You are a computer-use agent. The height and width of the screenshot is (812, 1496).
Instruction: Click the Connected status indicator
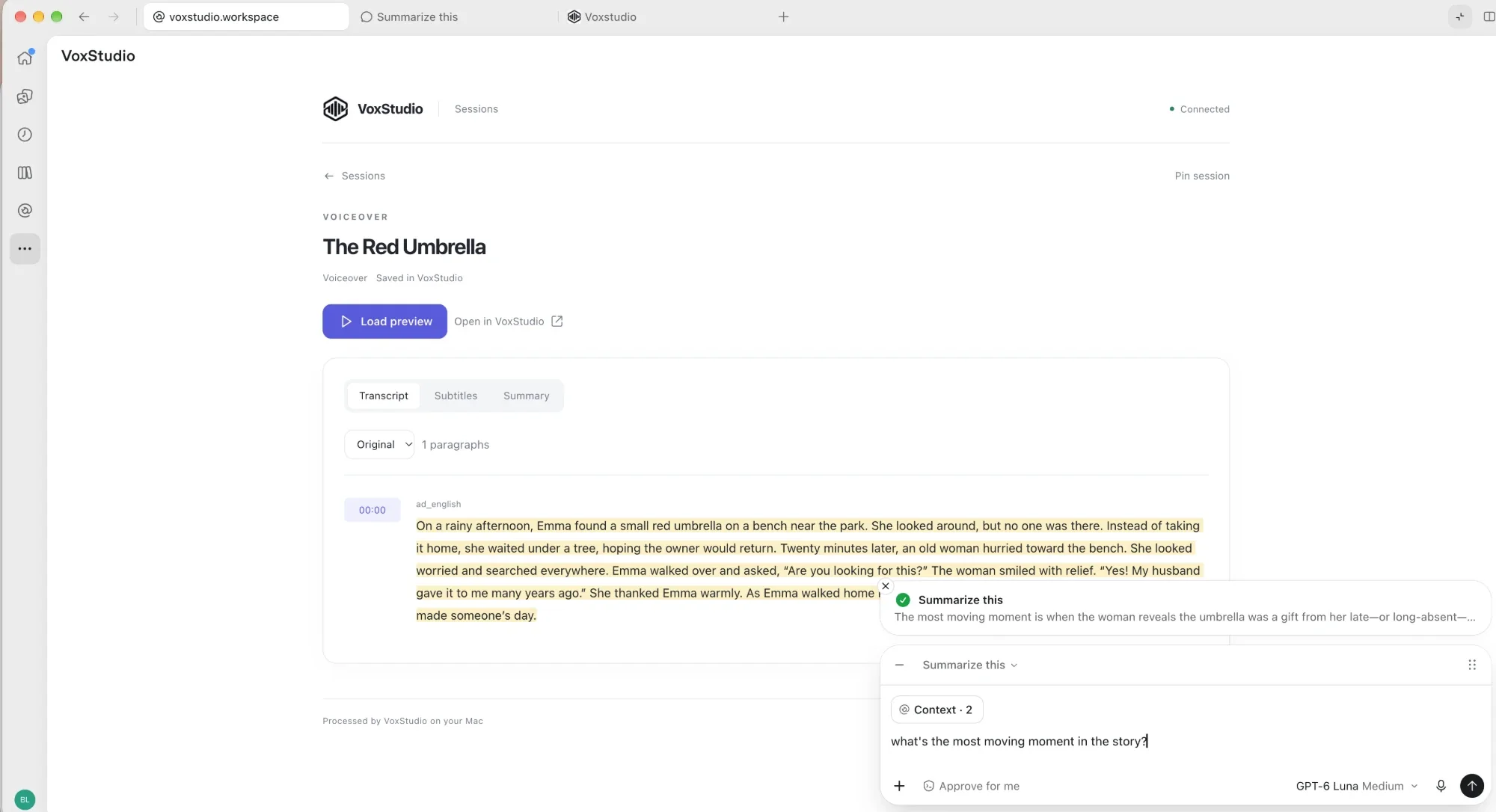point(1198,109)
